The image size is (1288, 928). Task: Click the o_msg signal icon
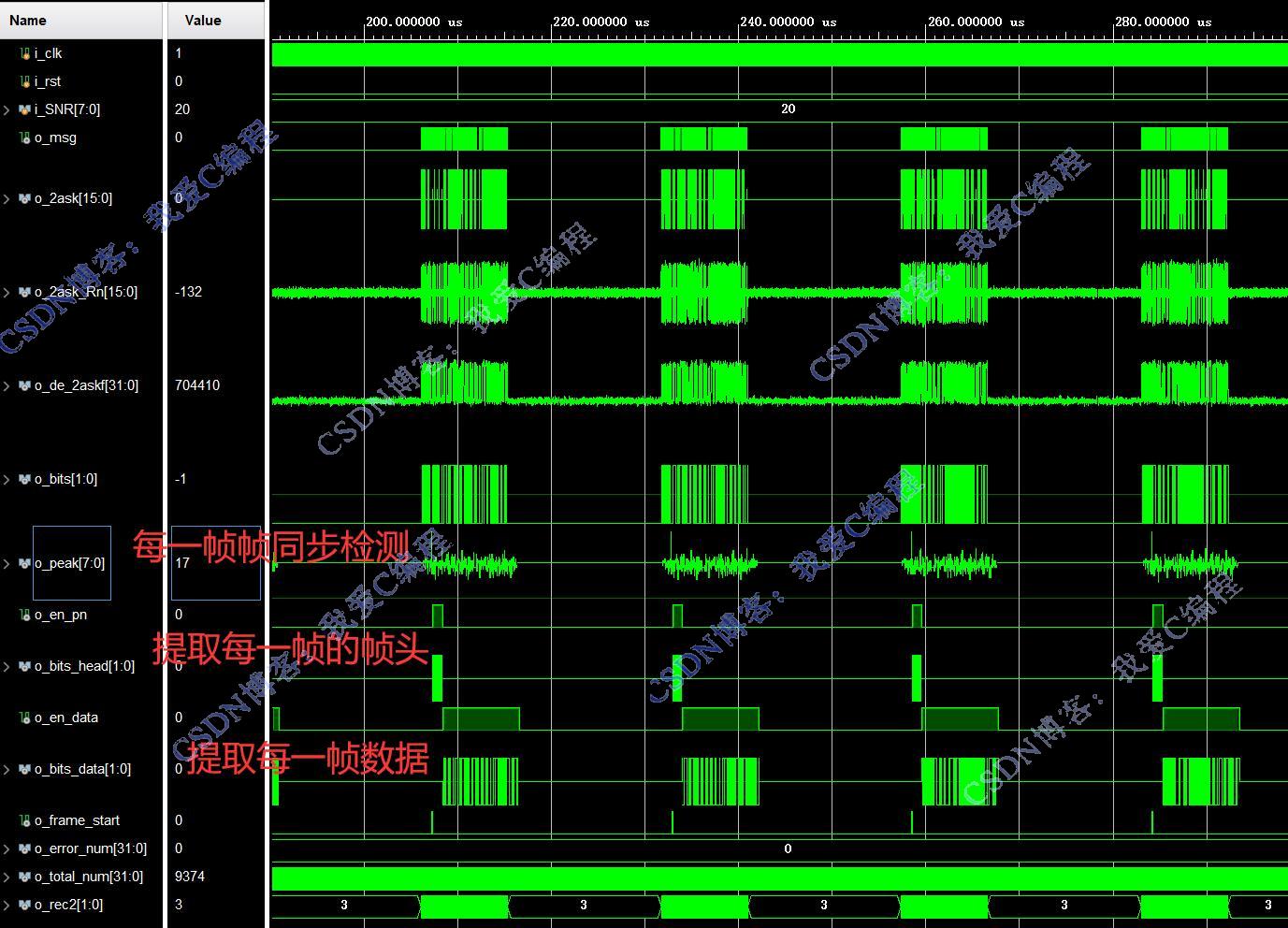tap(25, 138)
